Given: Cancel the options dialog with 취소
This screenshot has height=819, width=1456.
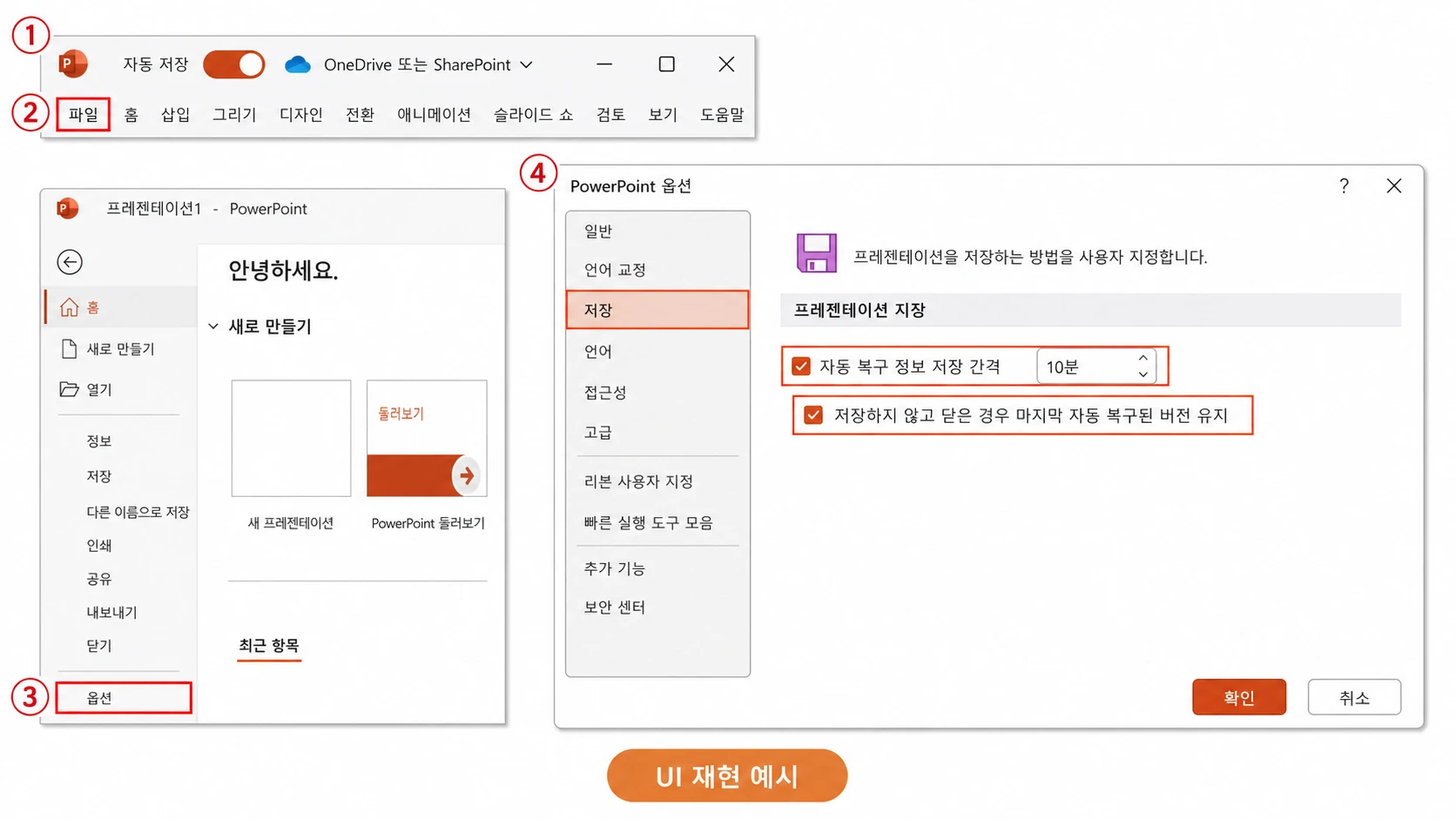Looking at the screenshot, I should 1354,697.
